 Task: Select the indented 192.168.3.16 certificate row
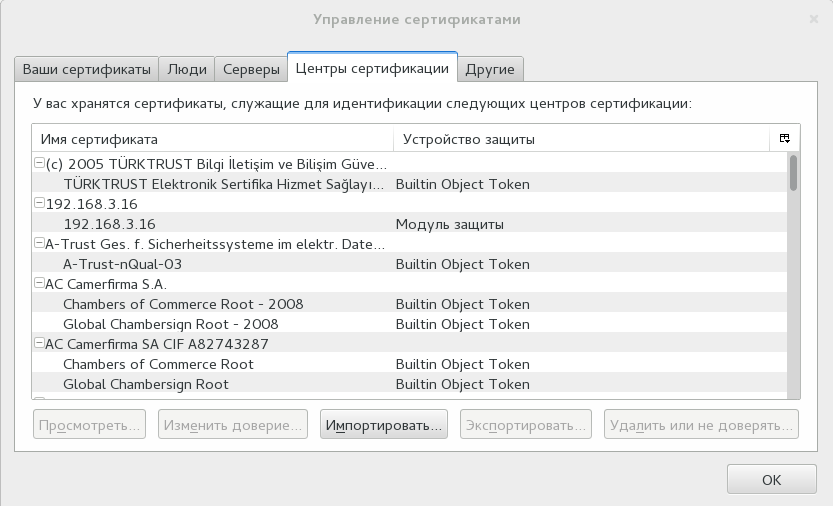tap(409, 224)
